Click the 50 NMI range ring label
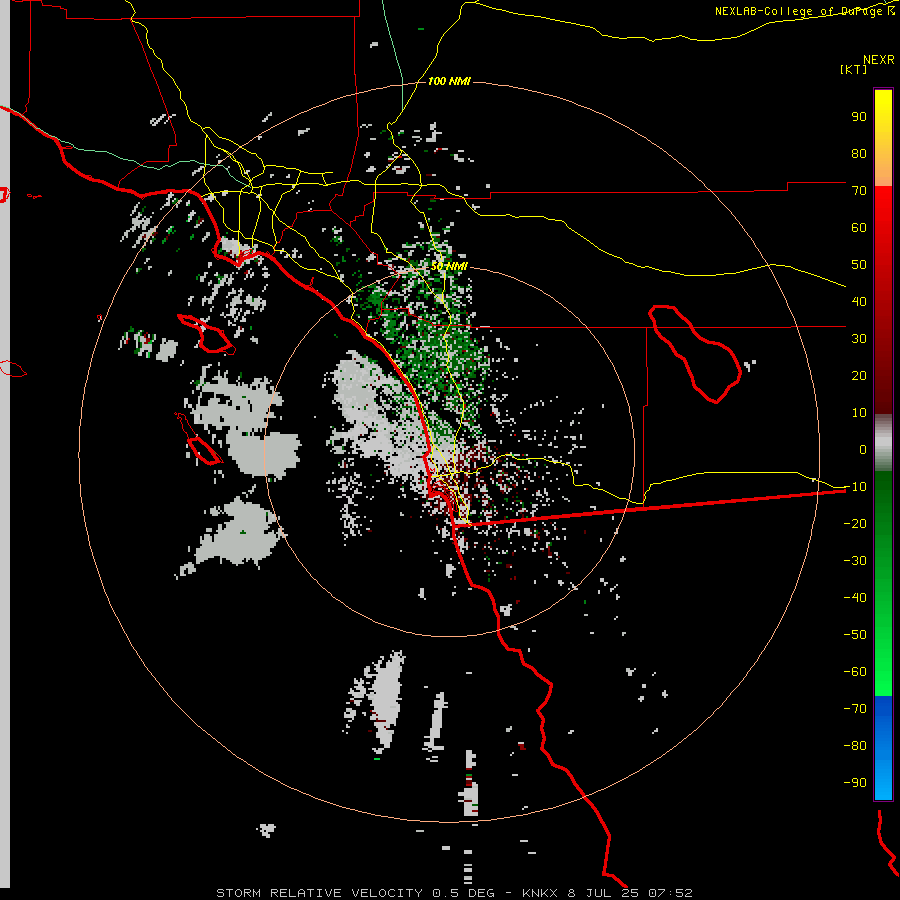 point(449,266)
